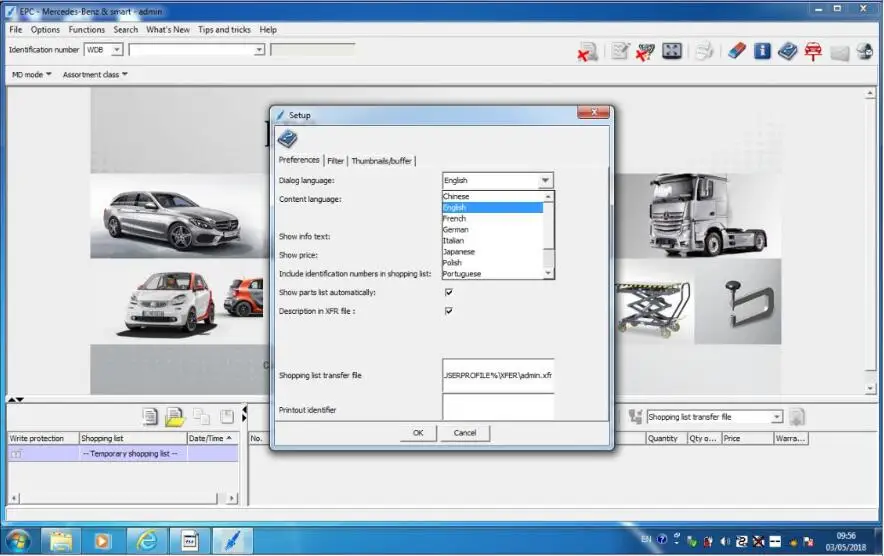Toggle 'Description in XFR file' checkbox
884x556 pixels.
click(449, 311)
